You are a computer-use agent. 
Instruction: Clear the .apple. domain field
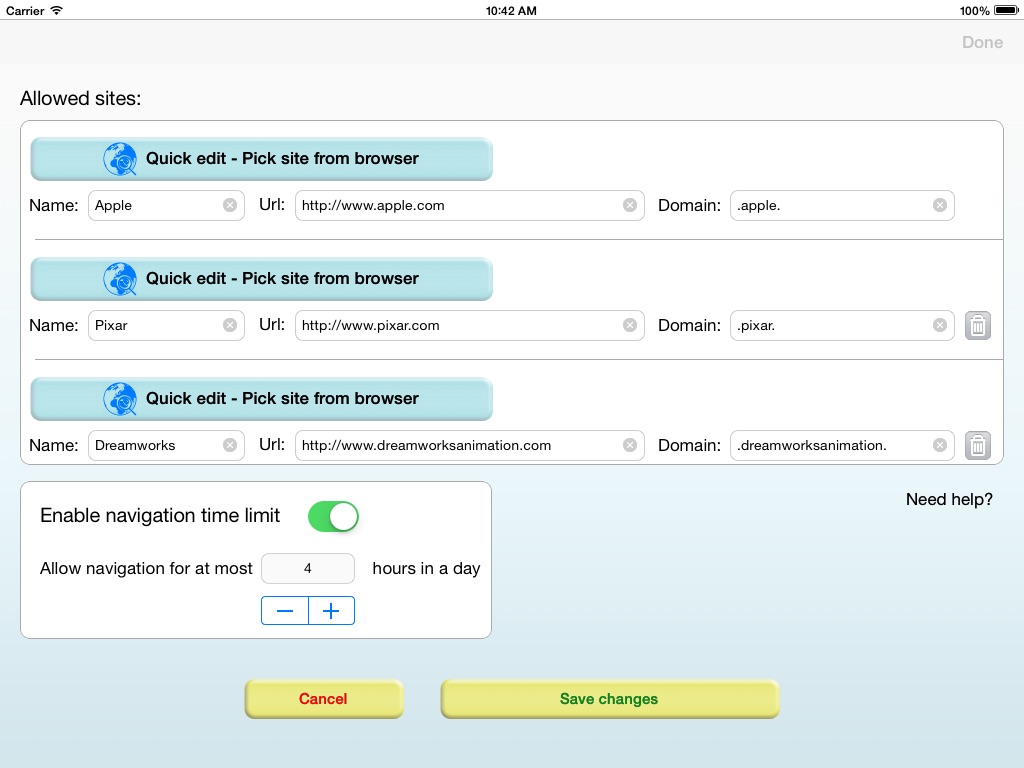(x=940, y=205)
